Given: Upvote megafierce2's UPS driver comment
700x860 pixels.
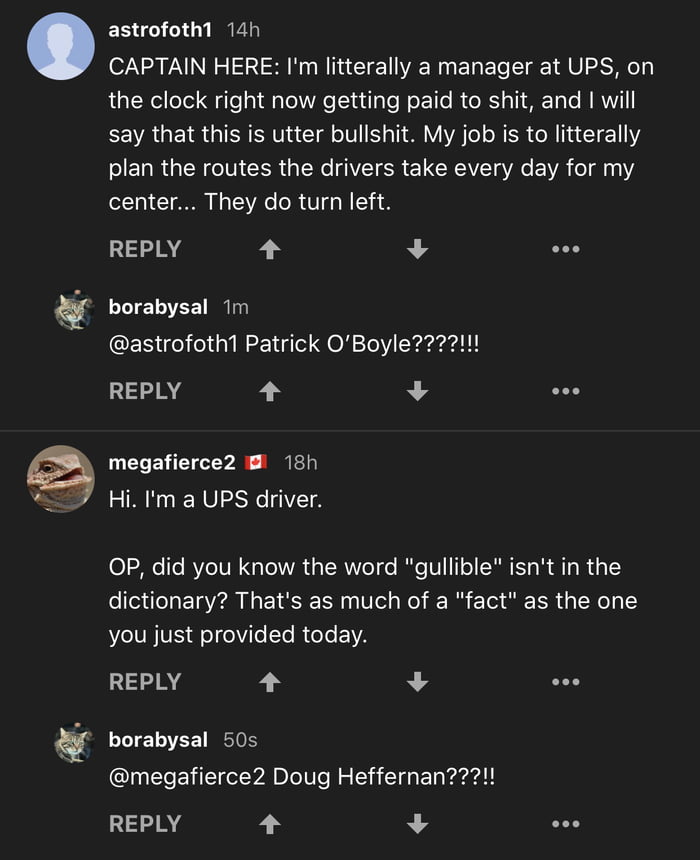Looking at the screenshot, I should (x=268, y=682).
